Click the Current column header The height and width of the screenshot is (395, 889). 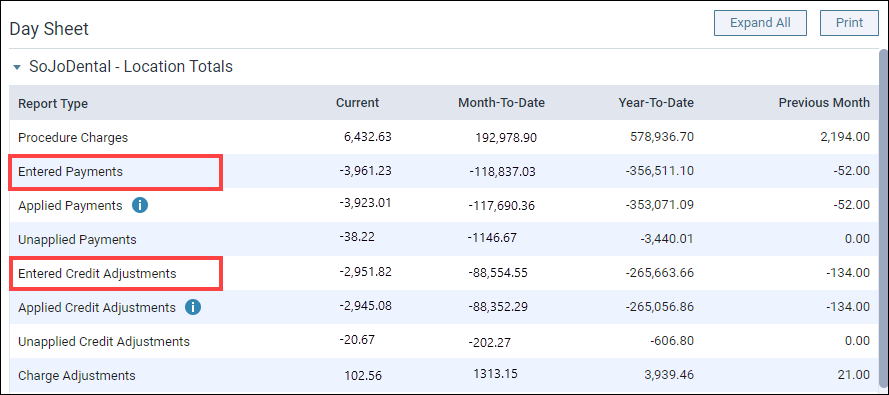click(x=358, y=103)
